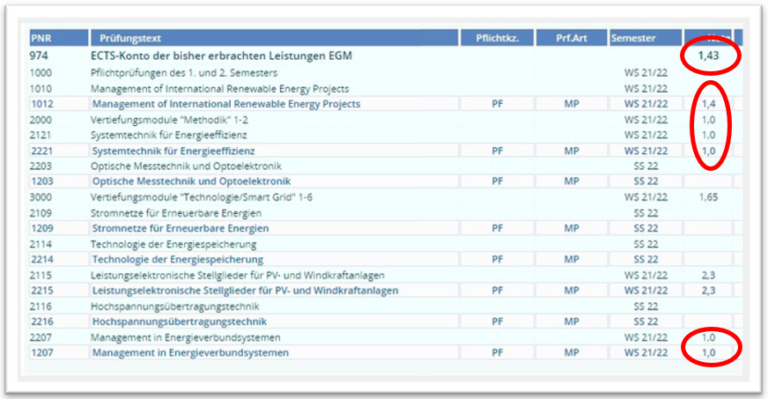Click the Pflichtkz. column header
The image size is (768, 399).
[x=497, y=38]
